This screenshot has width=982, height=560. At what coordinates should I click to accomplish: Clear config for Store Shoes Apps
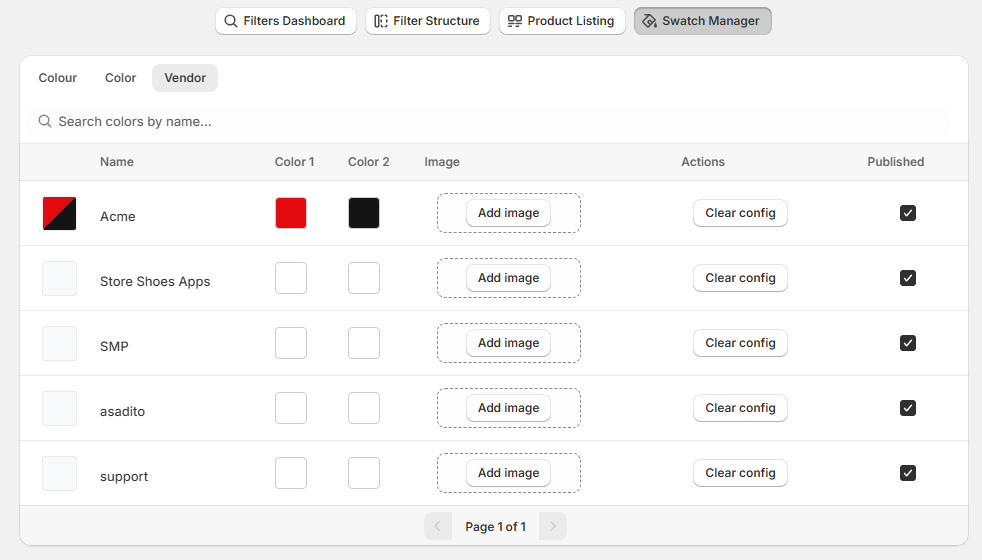[740, 278]
